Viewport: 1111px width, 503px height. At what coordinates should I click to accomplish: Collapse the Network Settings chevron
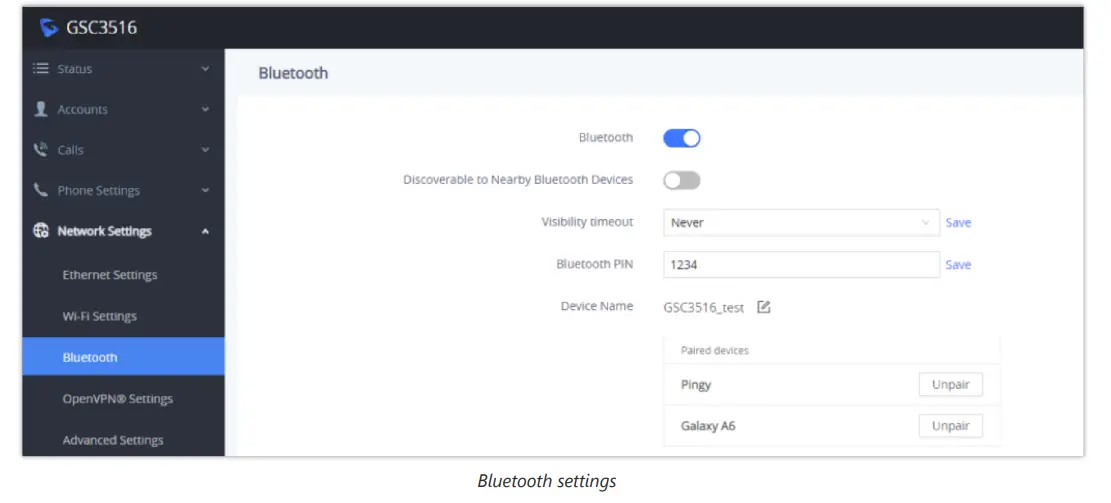point(205,231)
